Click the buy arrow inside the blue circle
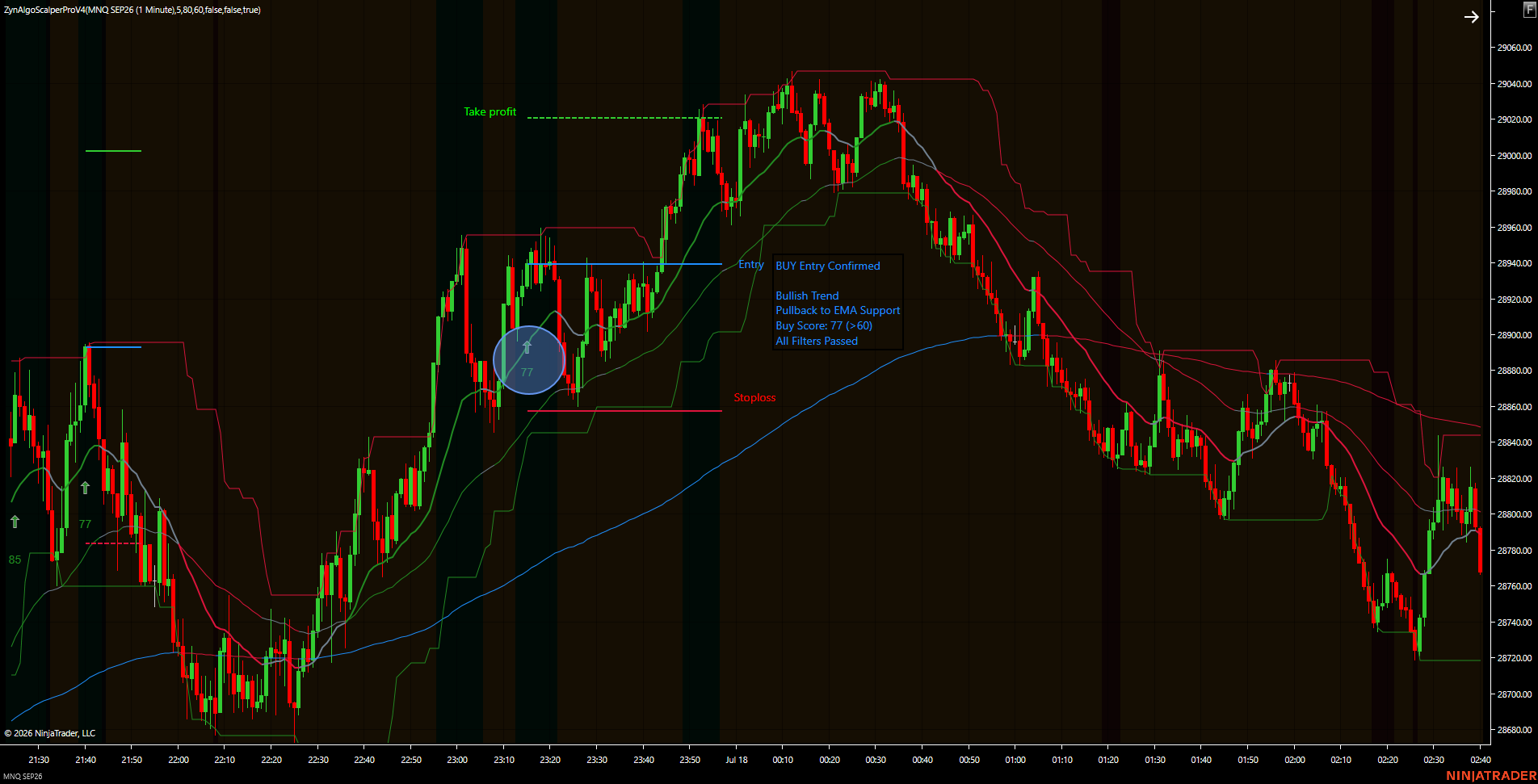1538x784 pixels. tap(527, 347)
